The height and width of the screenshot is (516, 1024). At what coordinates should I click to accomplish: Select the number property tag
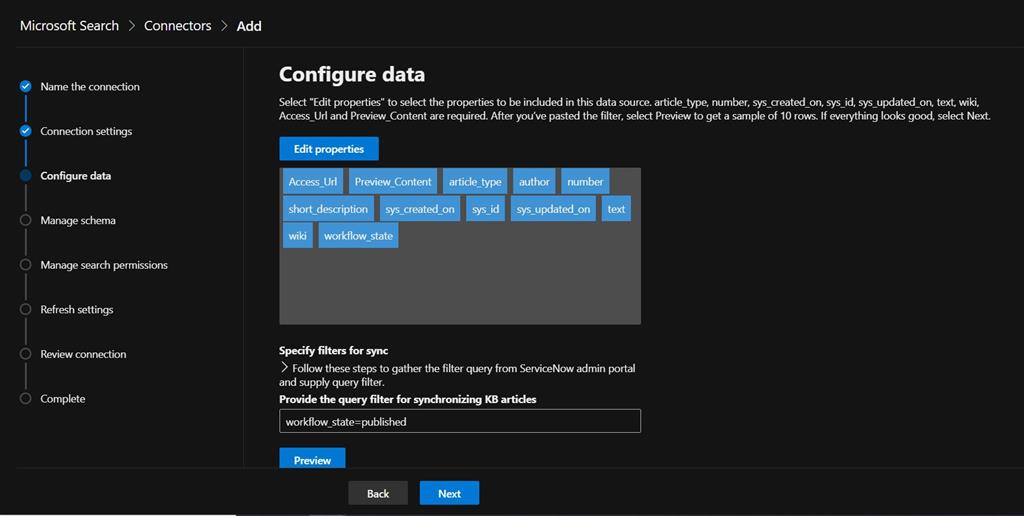coord(585,182)
